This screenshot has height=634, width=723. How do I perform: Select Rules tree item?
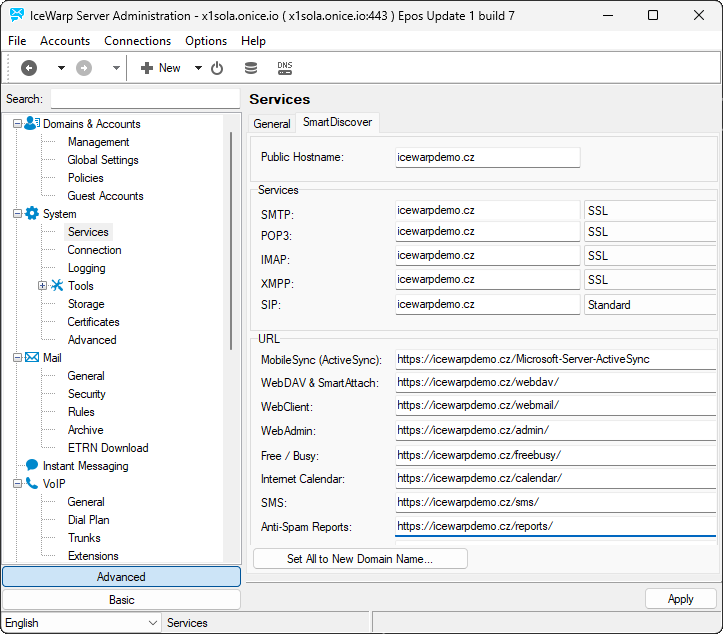coord(81,412)
